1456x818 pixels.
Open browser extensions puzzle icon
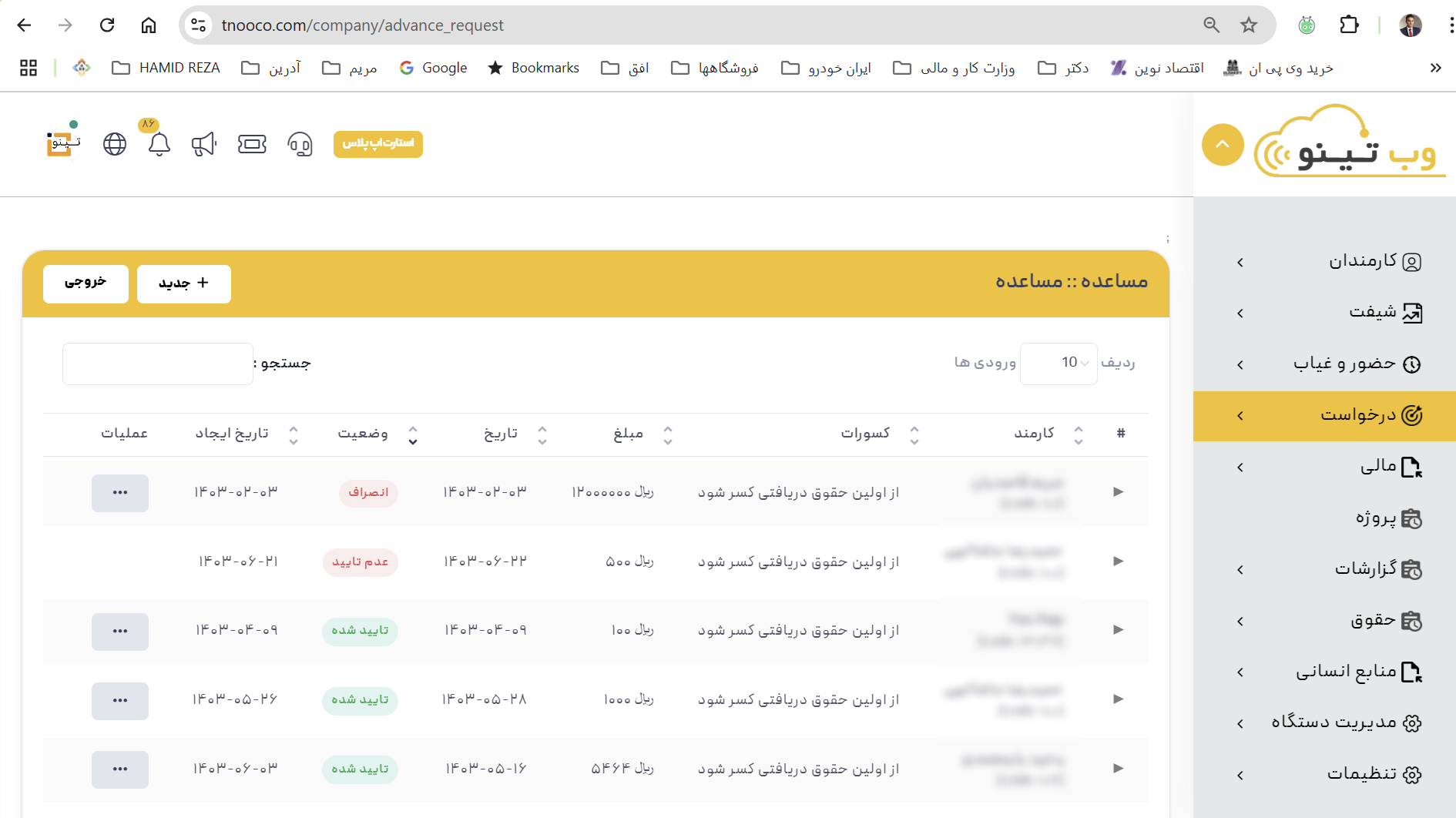click(x=1349, y=25)
